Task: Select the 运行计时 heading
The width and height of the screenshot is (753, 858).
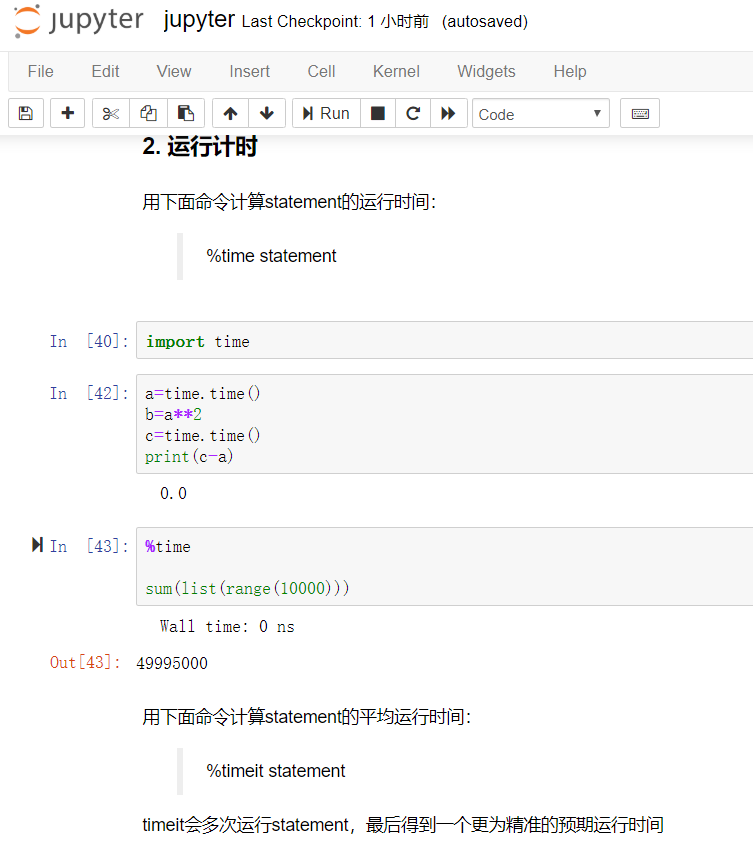Action: [200, 147]
